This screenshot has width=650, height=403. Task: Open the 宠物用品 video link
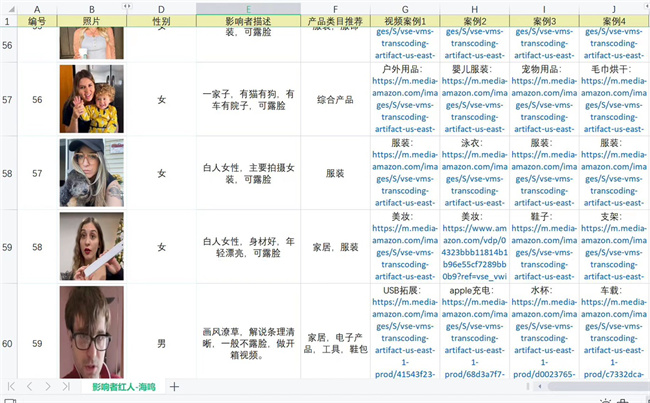(x=544, y=105)
